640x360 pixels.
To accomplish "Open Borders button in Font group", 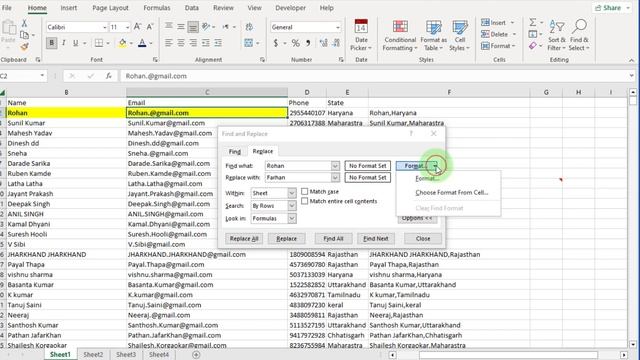I will (99, 43).
